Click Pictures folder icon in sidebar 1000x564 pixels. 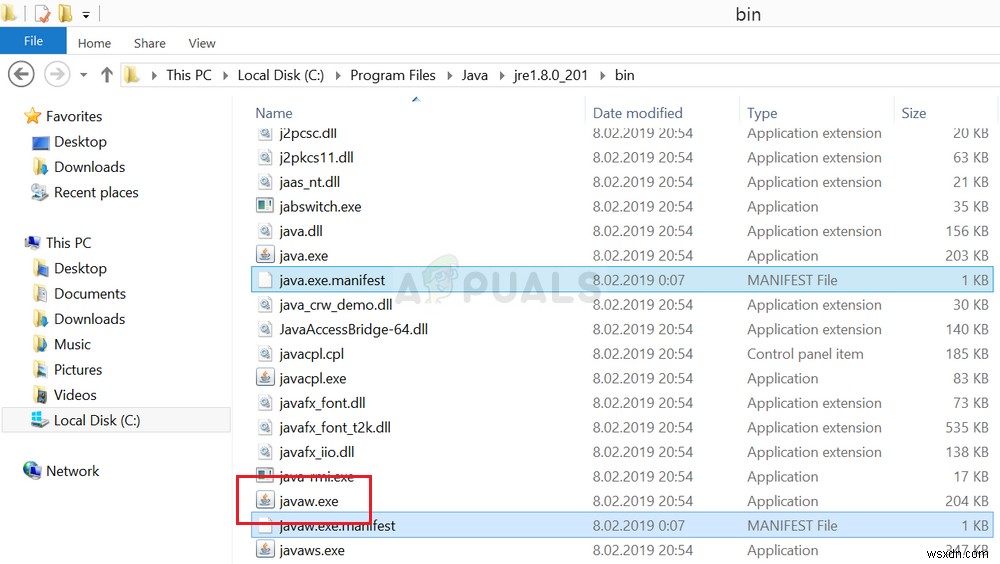click(x=41, y=370)
